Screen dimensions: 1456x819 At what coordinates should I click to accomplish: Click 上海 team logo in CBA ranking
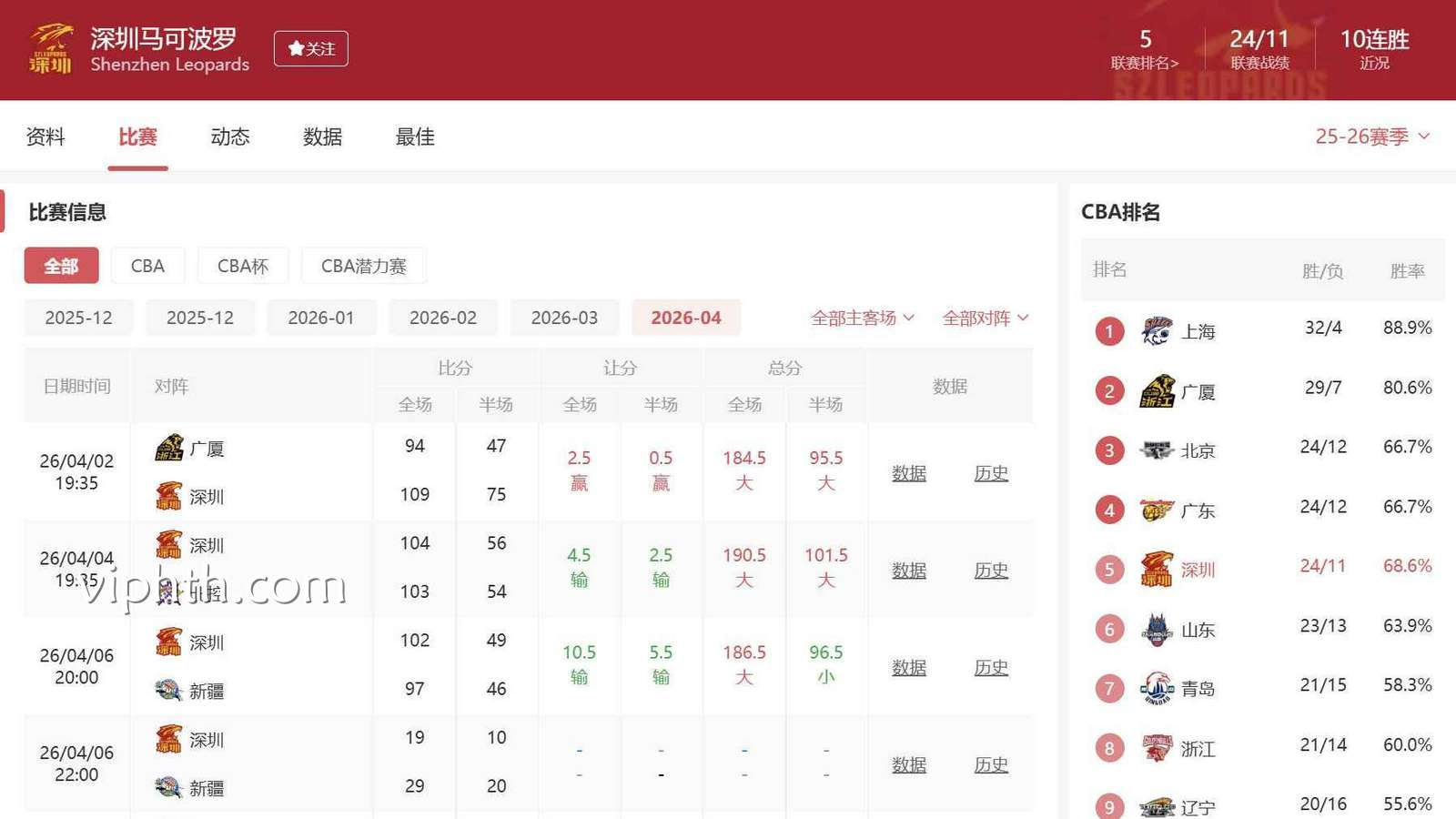1157,331
